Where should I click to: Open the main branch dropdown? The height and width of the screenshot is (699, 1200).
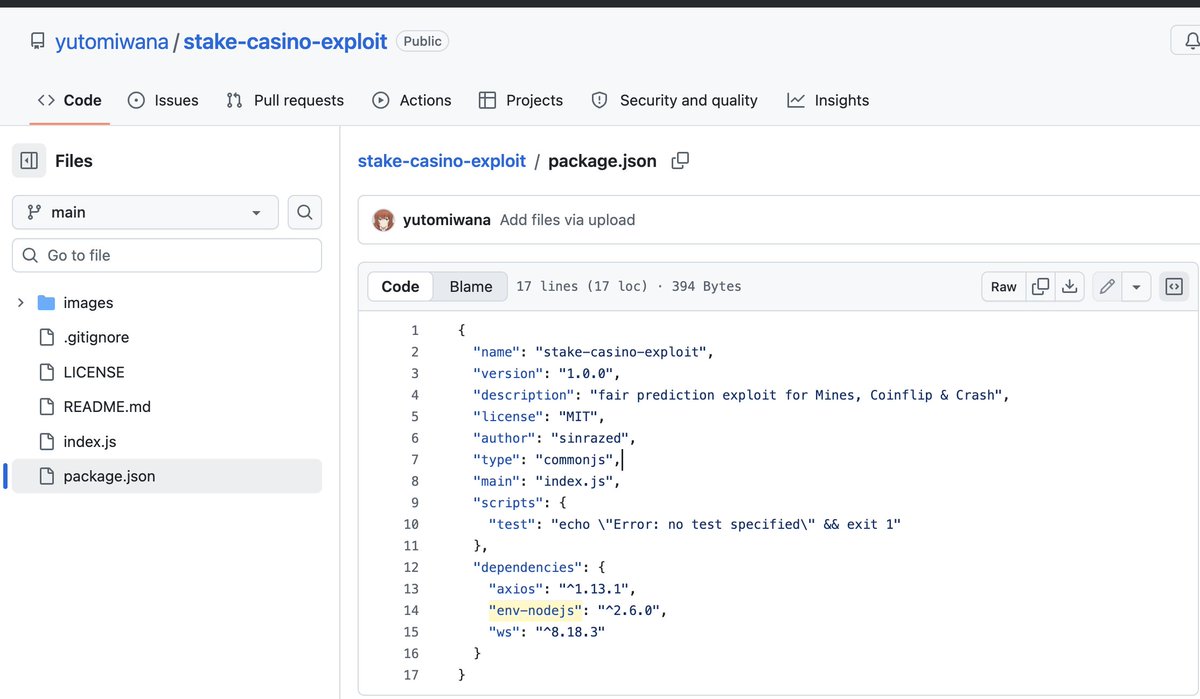(145, 212)
